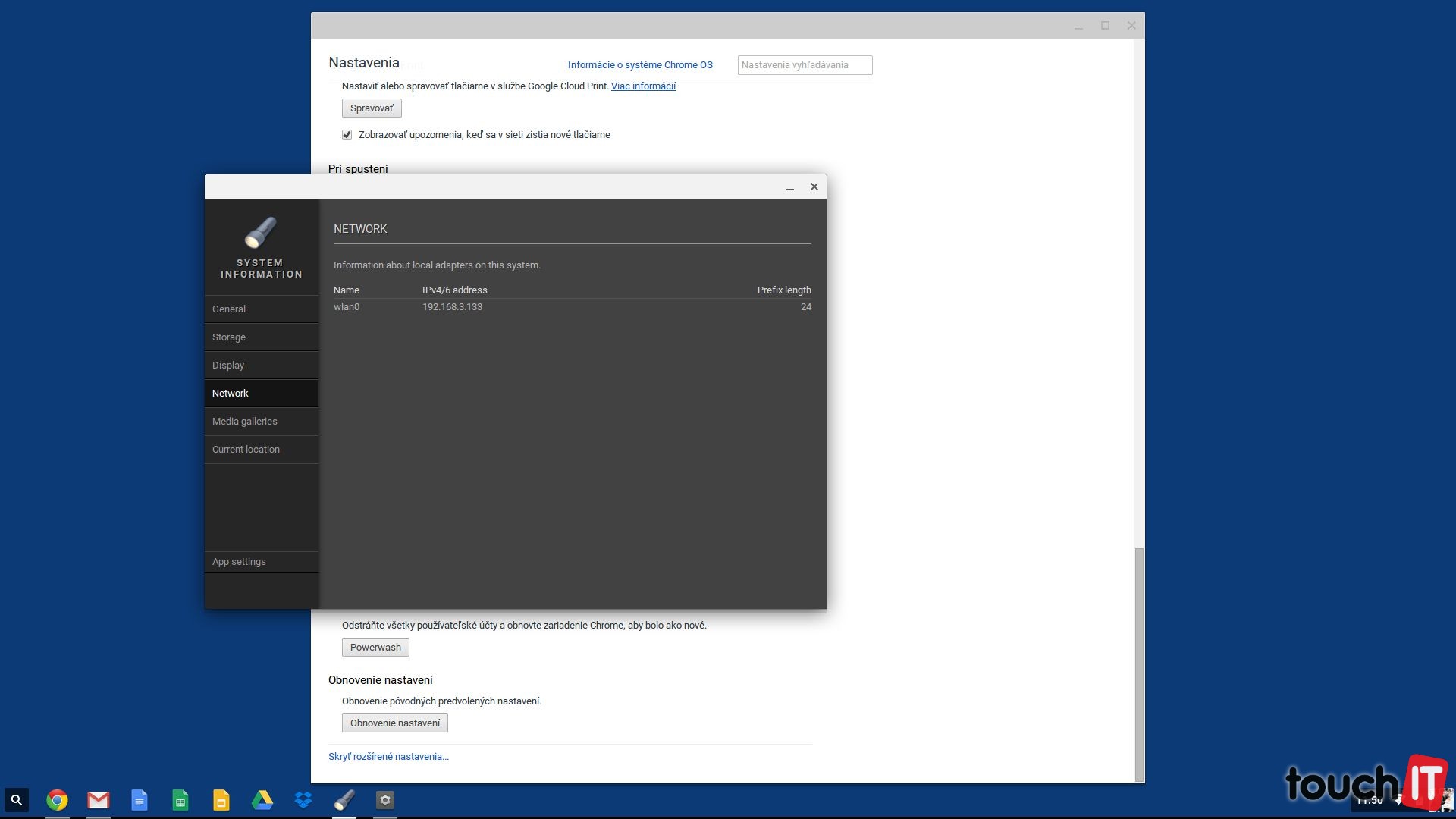Viewport: 1456px width, 819px height.
Task: Click the System Information flashlight shelf icon
Action: click(x=344, y=800)
